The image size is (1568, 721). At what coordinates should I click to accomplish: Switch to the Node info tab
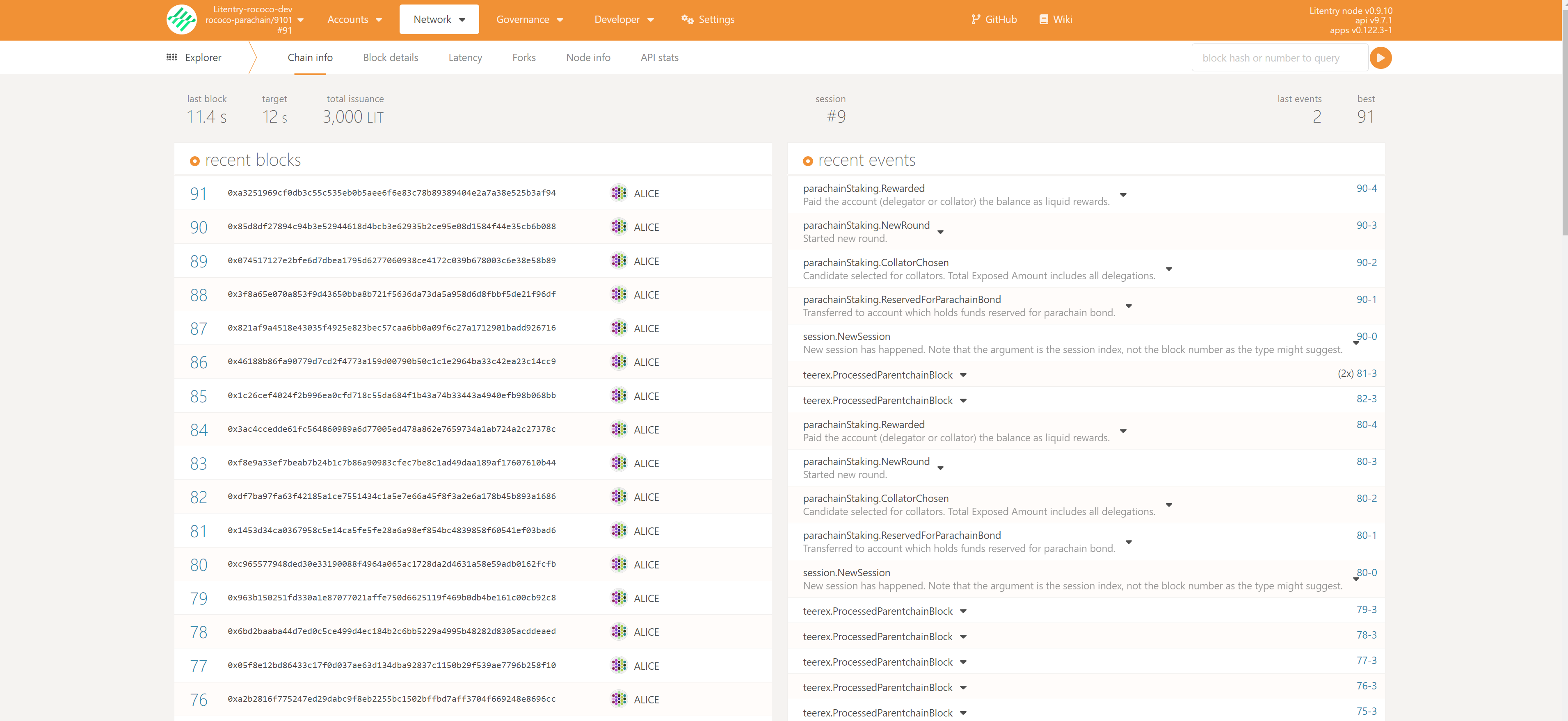coord(588,57)
